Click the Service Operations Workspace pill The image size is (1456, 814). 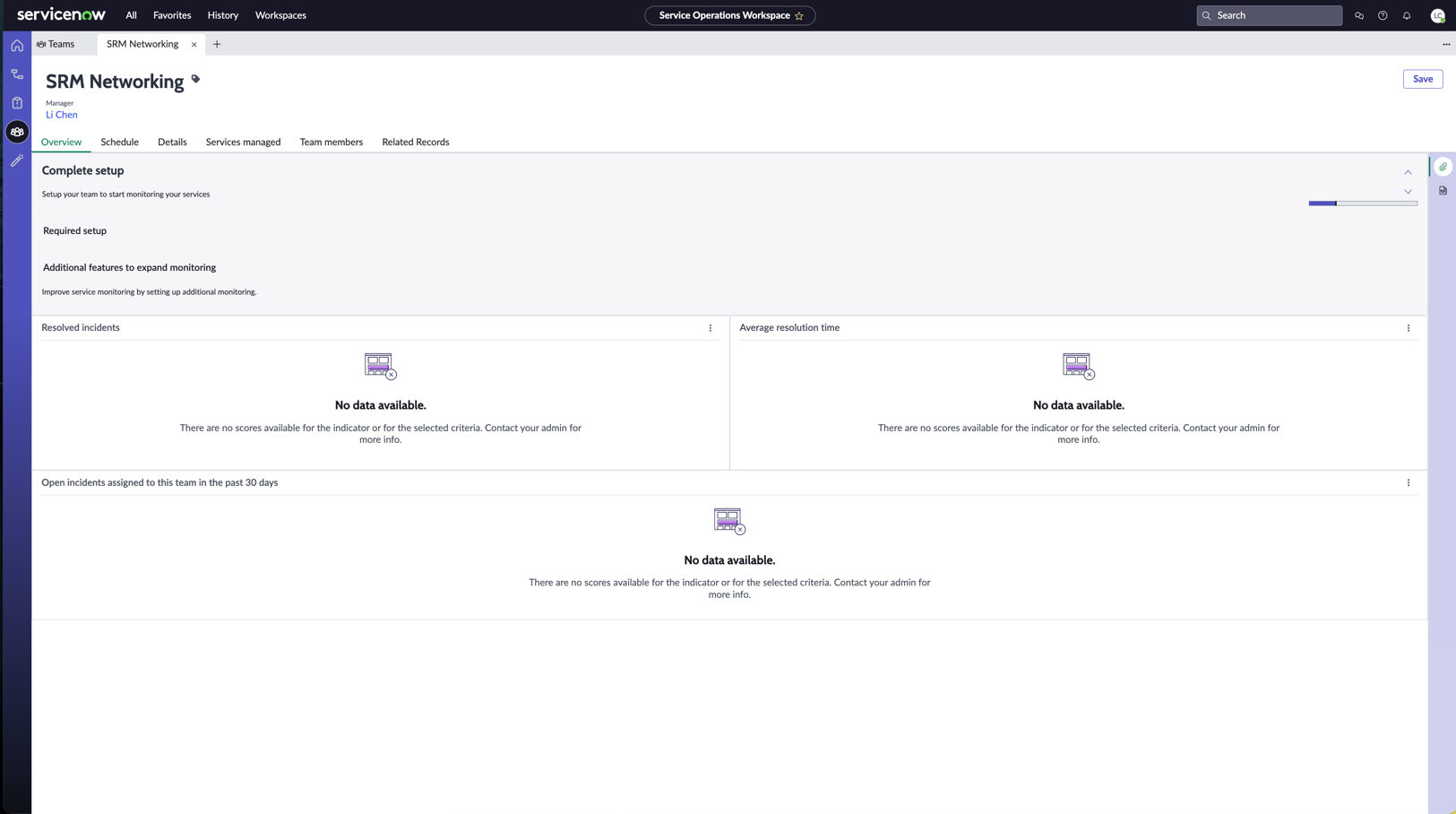[x=729, y=15]
